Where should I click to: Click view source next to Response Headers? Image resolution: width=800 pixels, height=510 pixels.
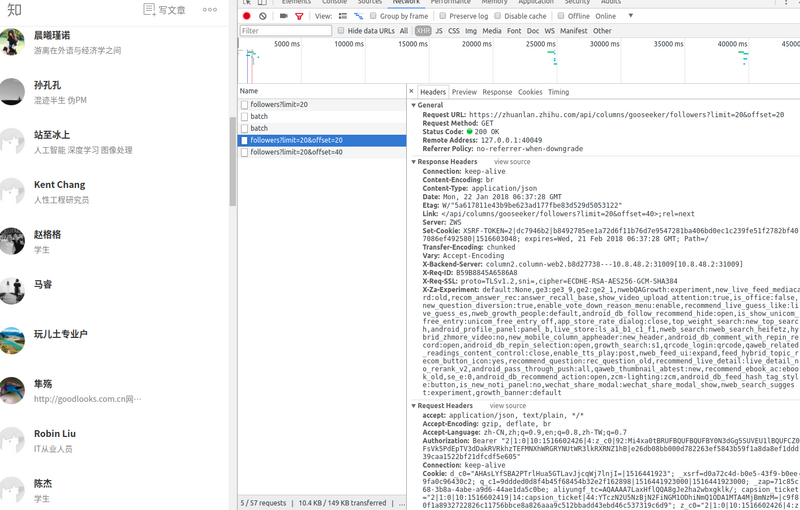point(512,162)
